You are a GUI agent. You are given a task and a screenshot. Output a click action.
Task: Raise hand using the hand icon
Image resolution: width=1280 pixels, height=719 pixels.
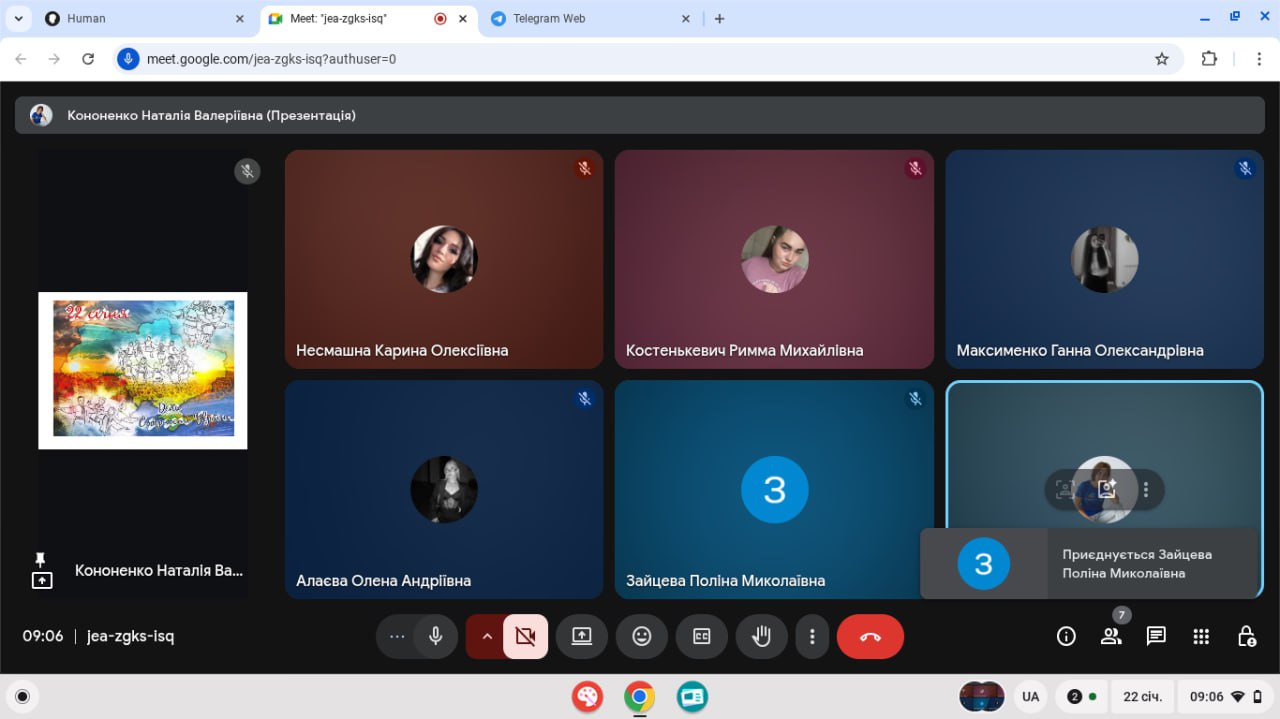tap(762, 636)
